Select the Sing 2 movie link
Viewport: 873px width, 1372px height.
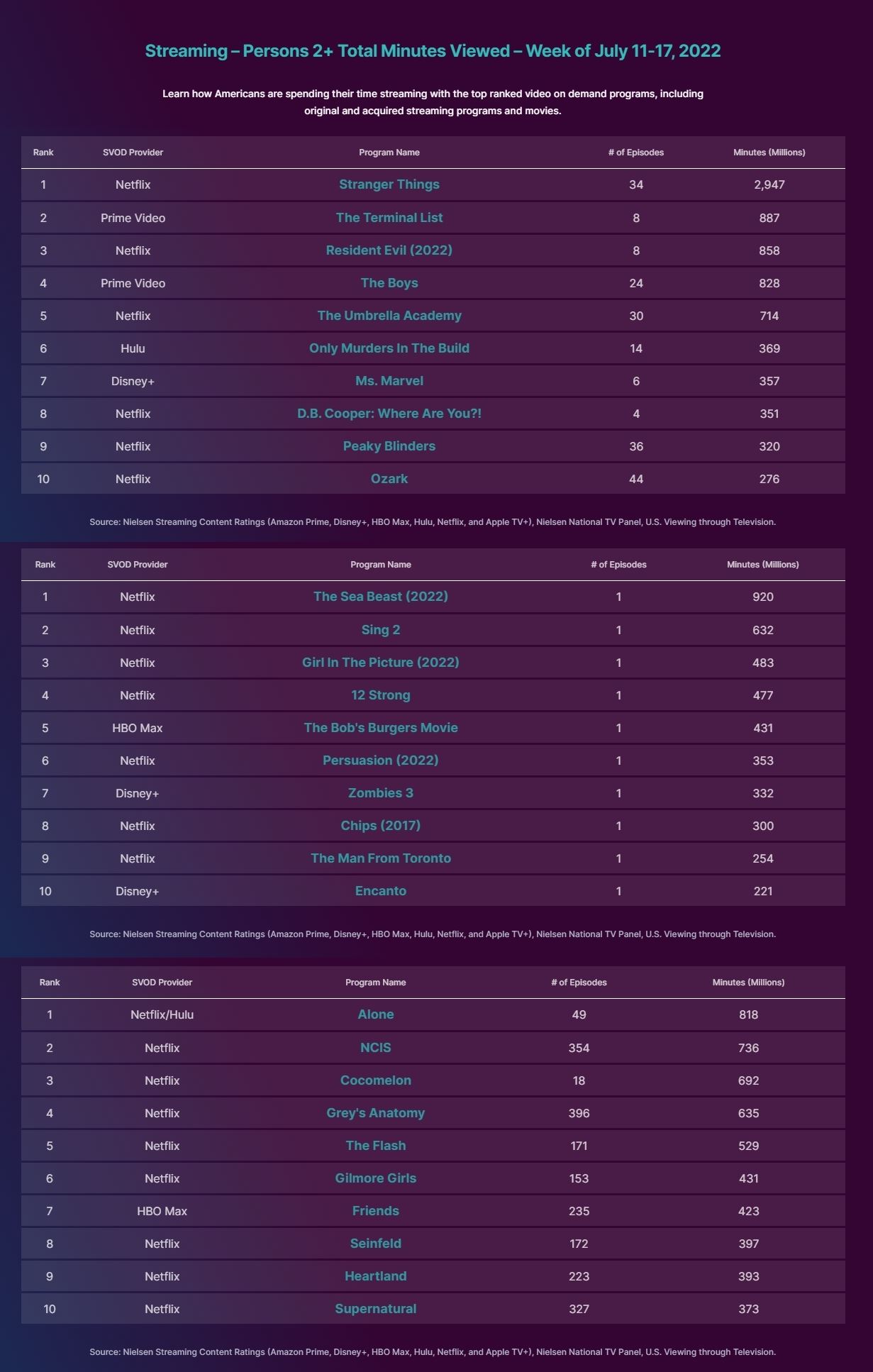pyautogui.click(x=380, y=630)
